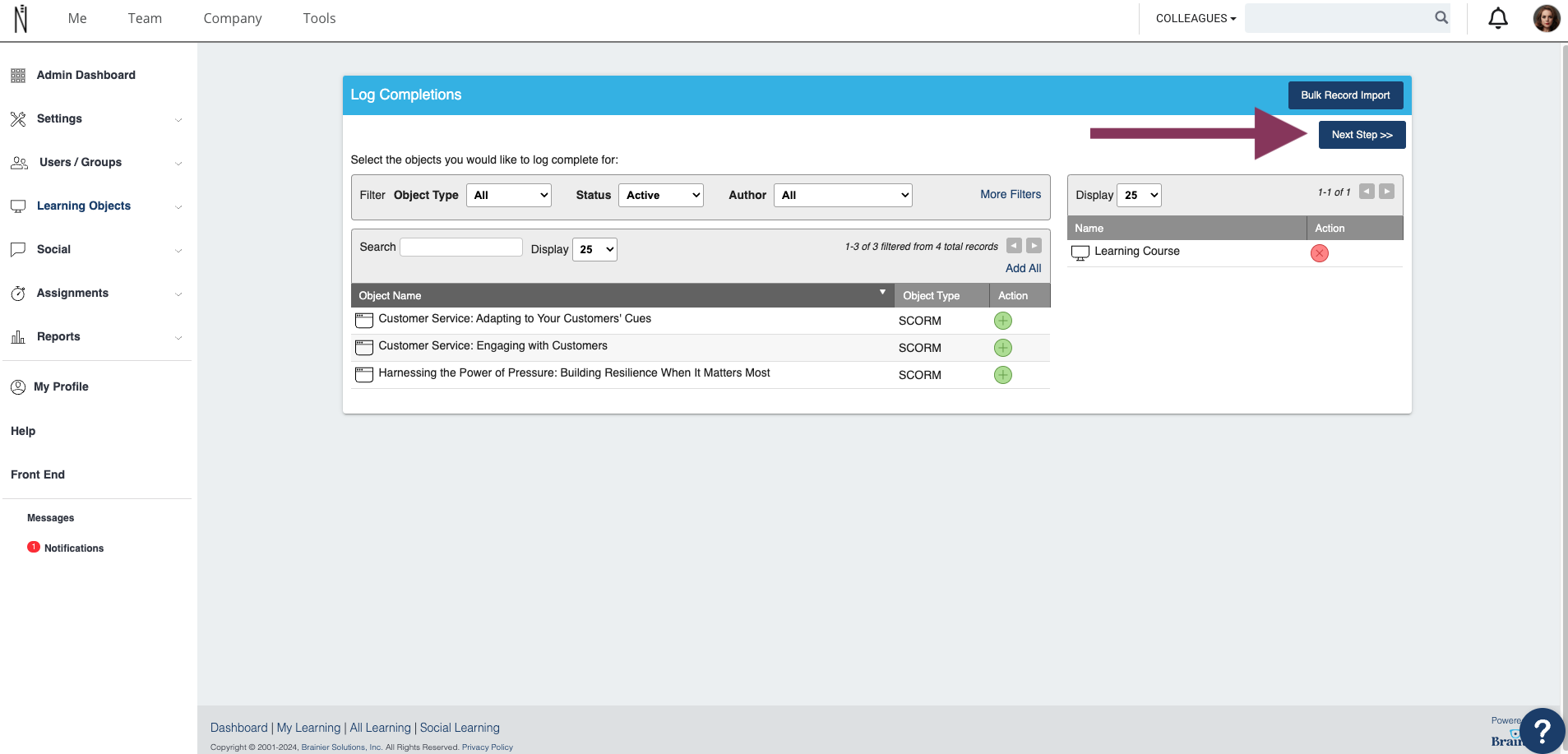Click the app logo in top-left corner
Screen dimensions: 1568x754
click(x=21, y=18)
